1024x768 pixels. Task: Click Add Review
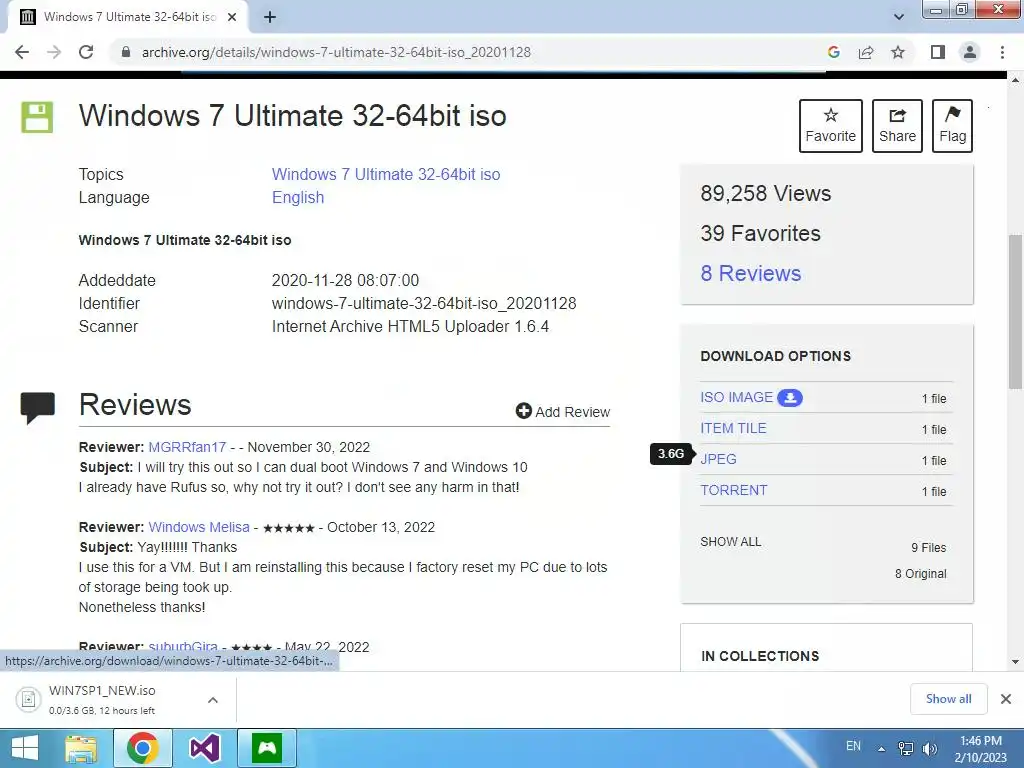point(563,411)
